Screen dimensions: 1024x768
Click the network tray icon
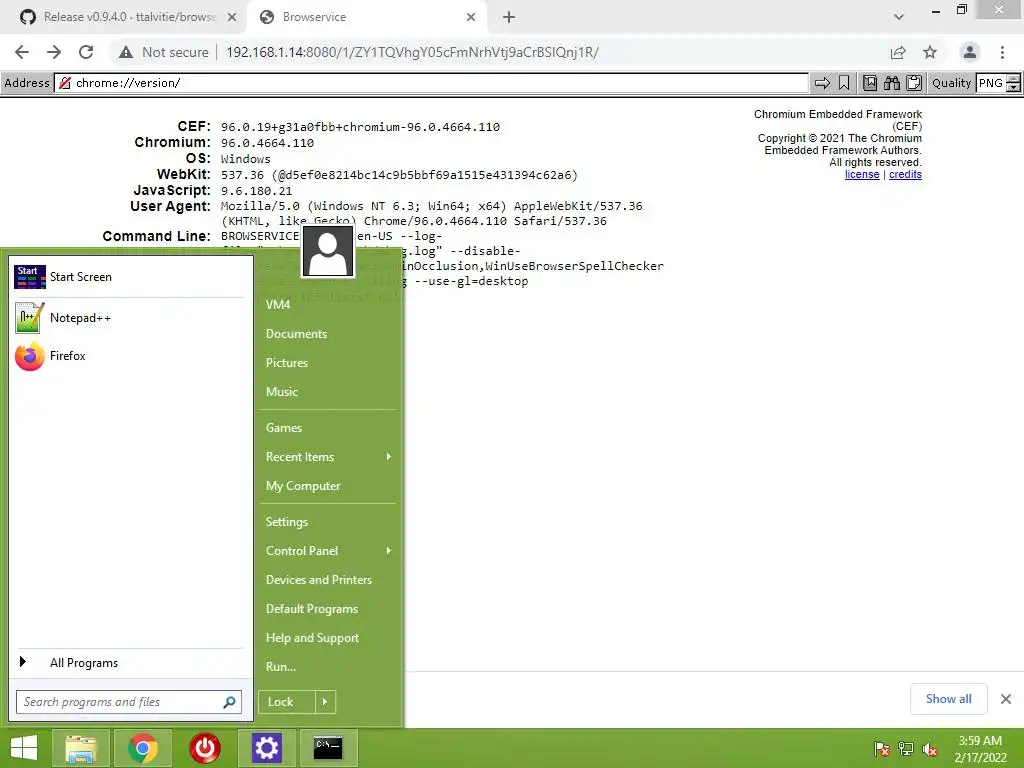pyautogui.click(x=906, y=749)
